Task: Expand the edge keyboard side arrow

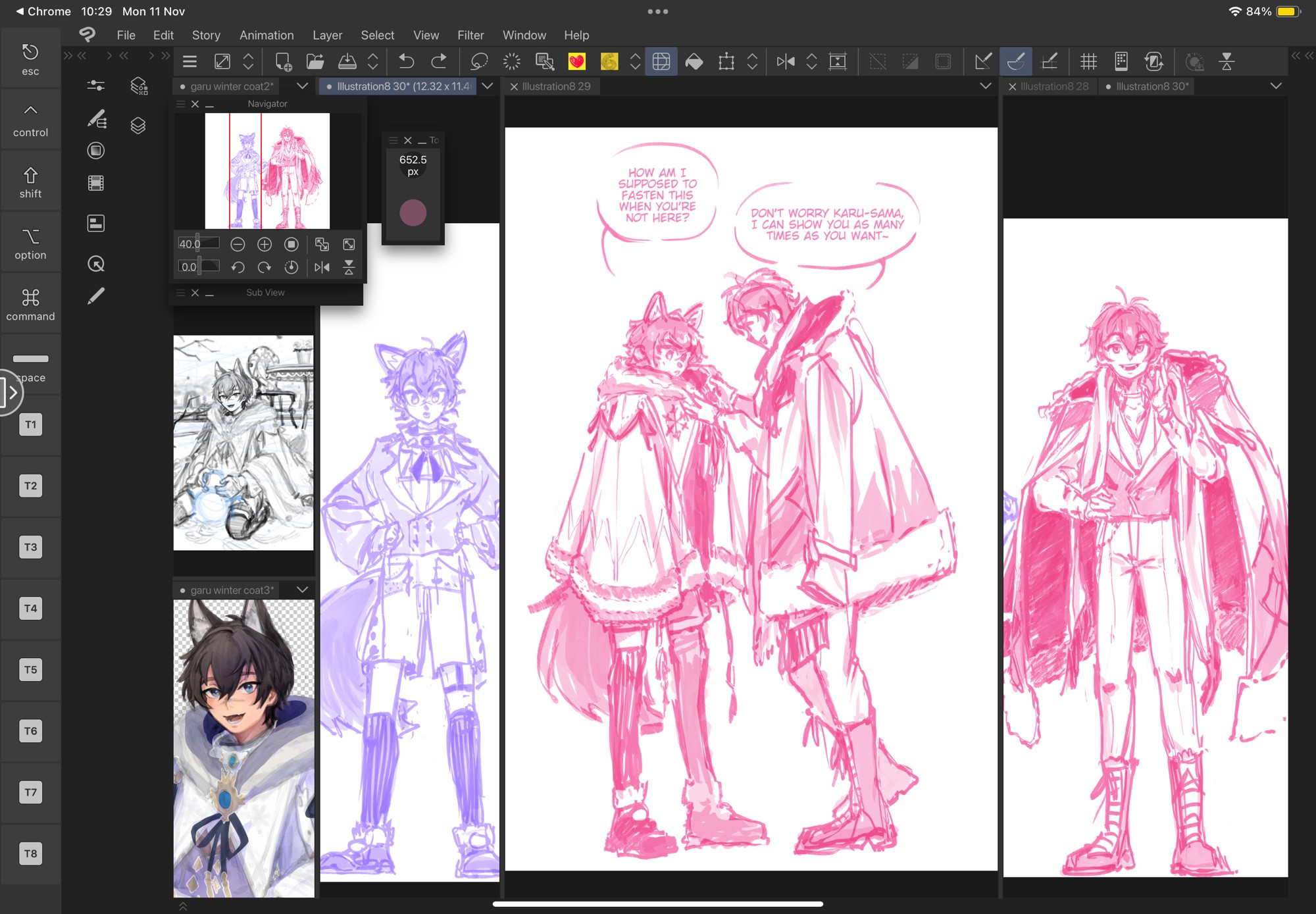Action: coord(11,393)
